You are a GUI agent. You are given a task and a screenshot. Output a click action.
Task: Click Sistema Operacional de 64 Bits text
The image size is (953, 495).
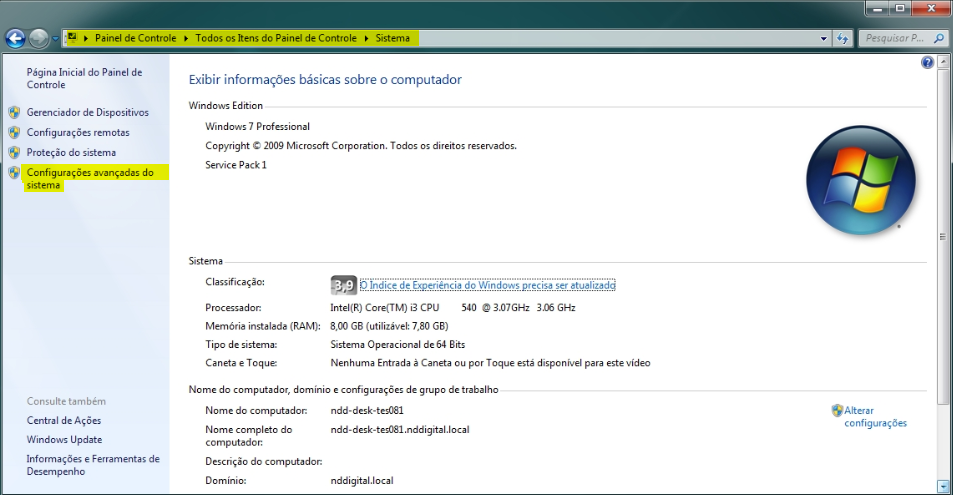[397, 344]
